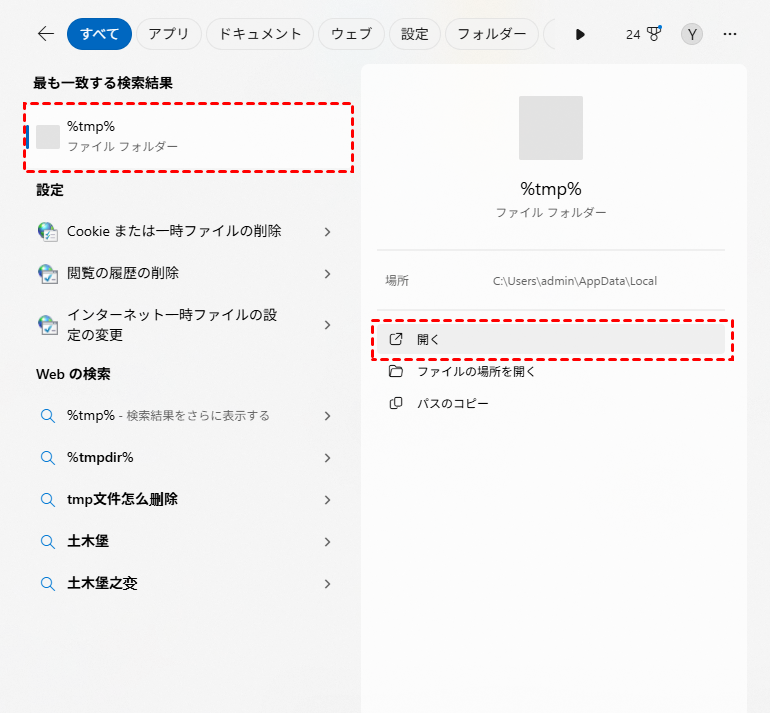
Task: Click the magnifier beside %tmpdir%
Action: pyautogui.click(x=48, y=458)
